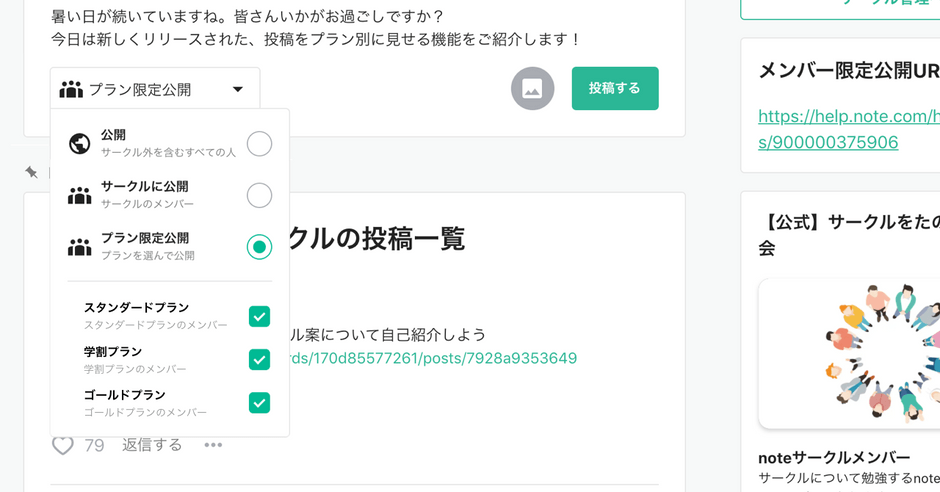Click the 投稿する button
940x492 pixels.
(615, 89)
